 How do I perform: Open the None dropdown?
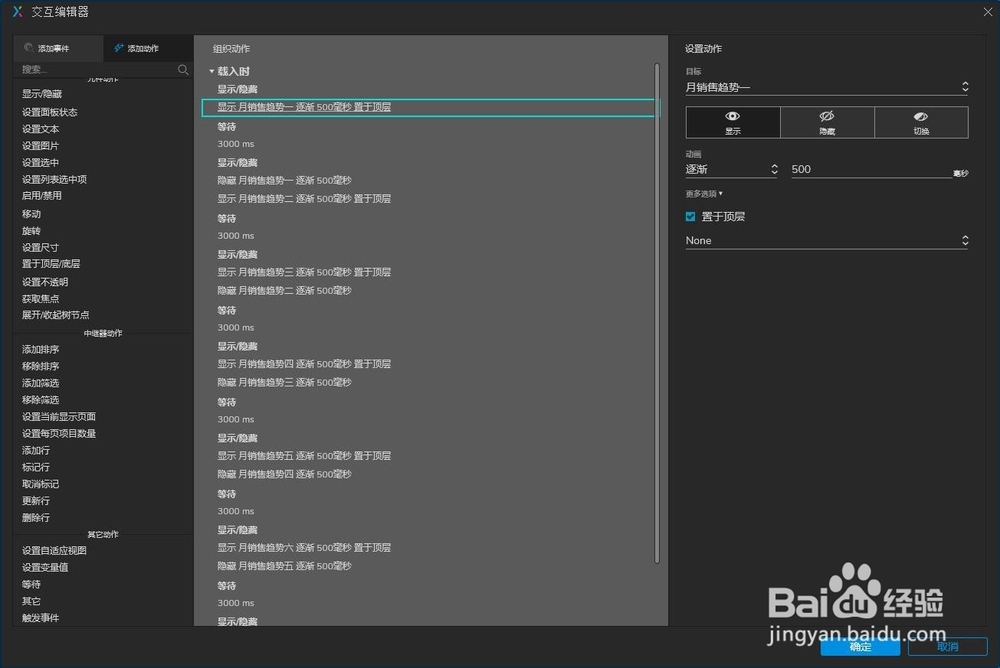click(x=827, y=241)
